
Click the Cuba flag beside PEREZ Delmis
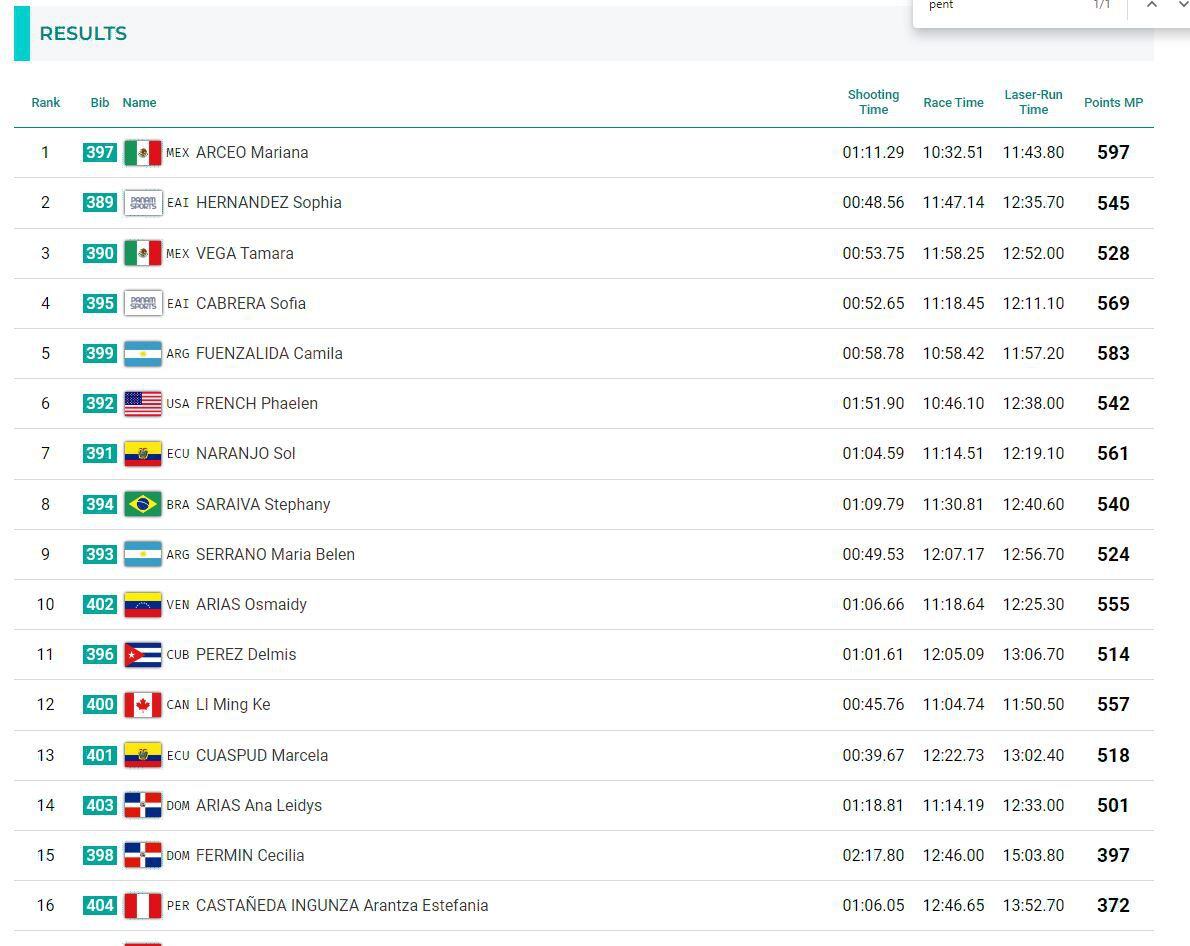click(x=142, y=655)
